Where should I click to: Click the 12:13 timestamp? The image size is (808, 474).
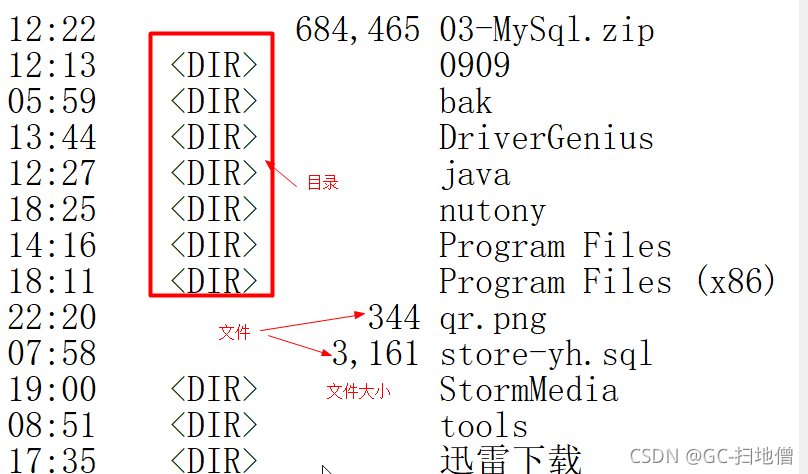(52, 65)
